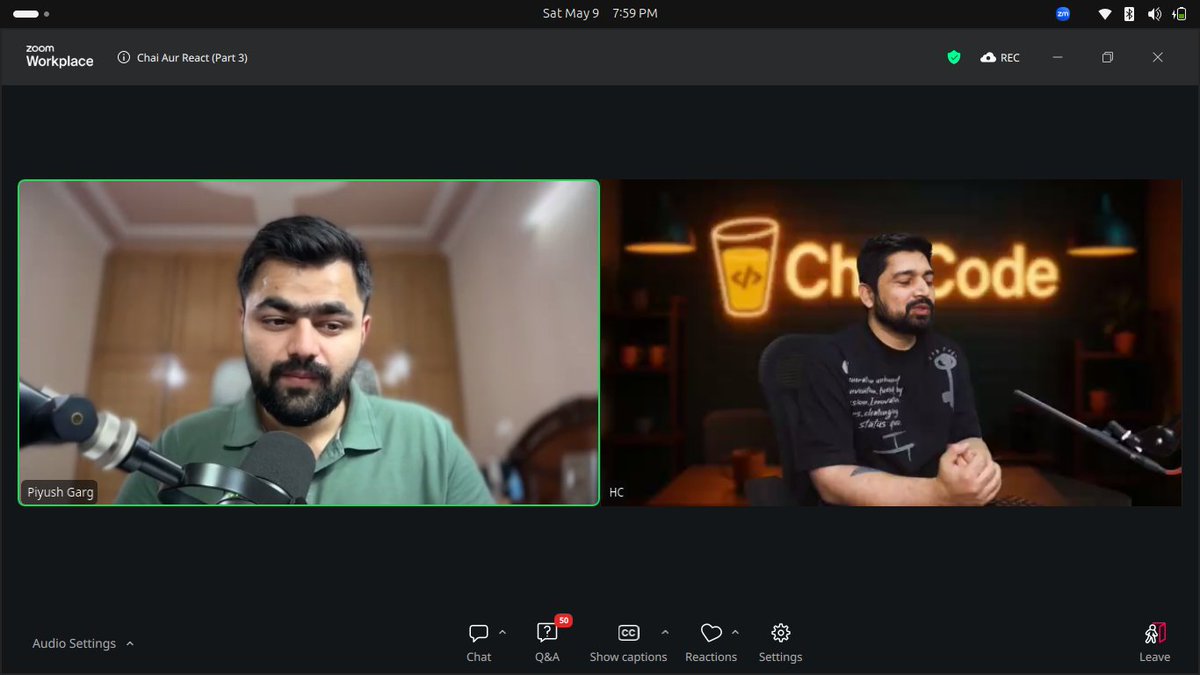This screenshot has width=1200, height=675.
Task: Expand the captions options arrow
Action: point(665,632)
